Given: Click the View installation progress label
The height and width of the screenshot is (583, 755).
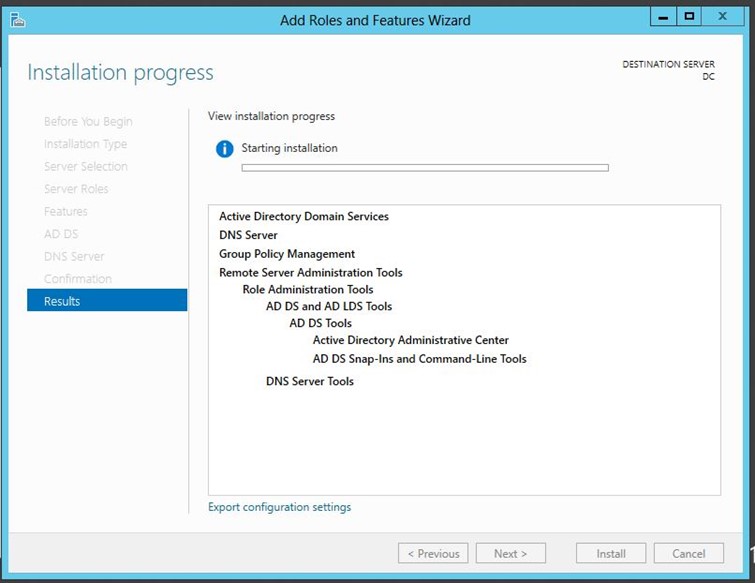Looking at the screenshot, I should (271, 116).
